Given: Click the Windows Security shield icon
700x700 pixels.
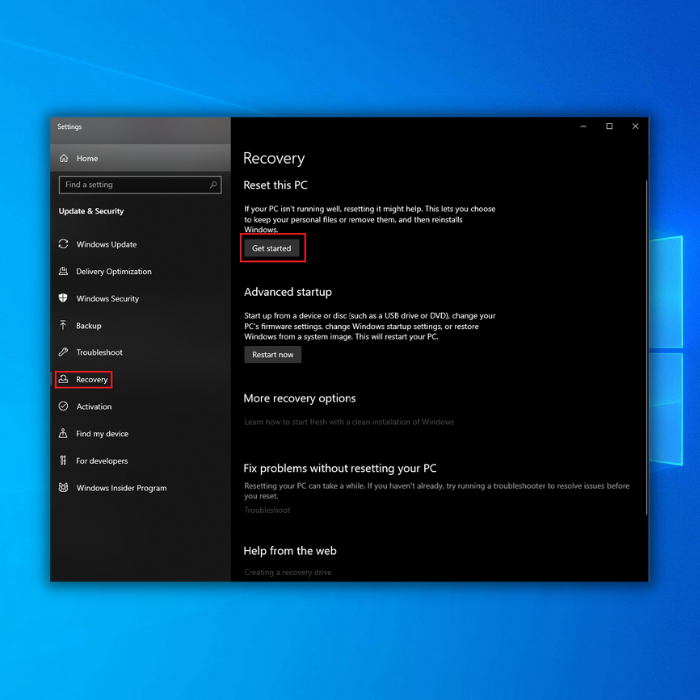Looking at the screenshot, I should point(63,298).
